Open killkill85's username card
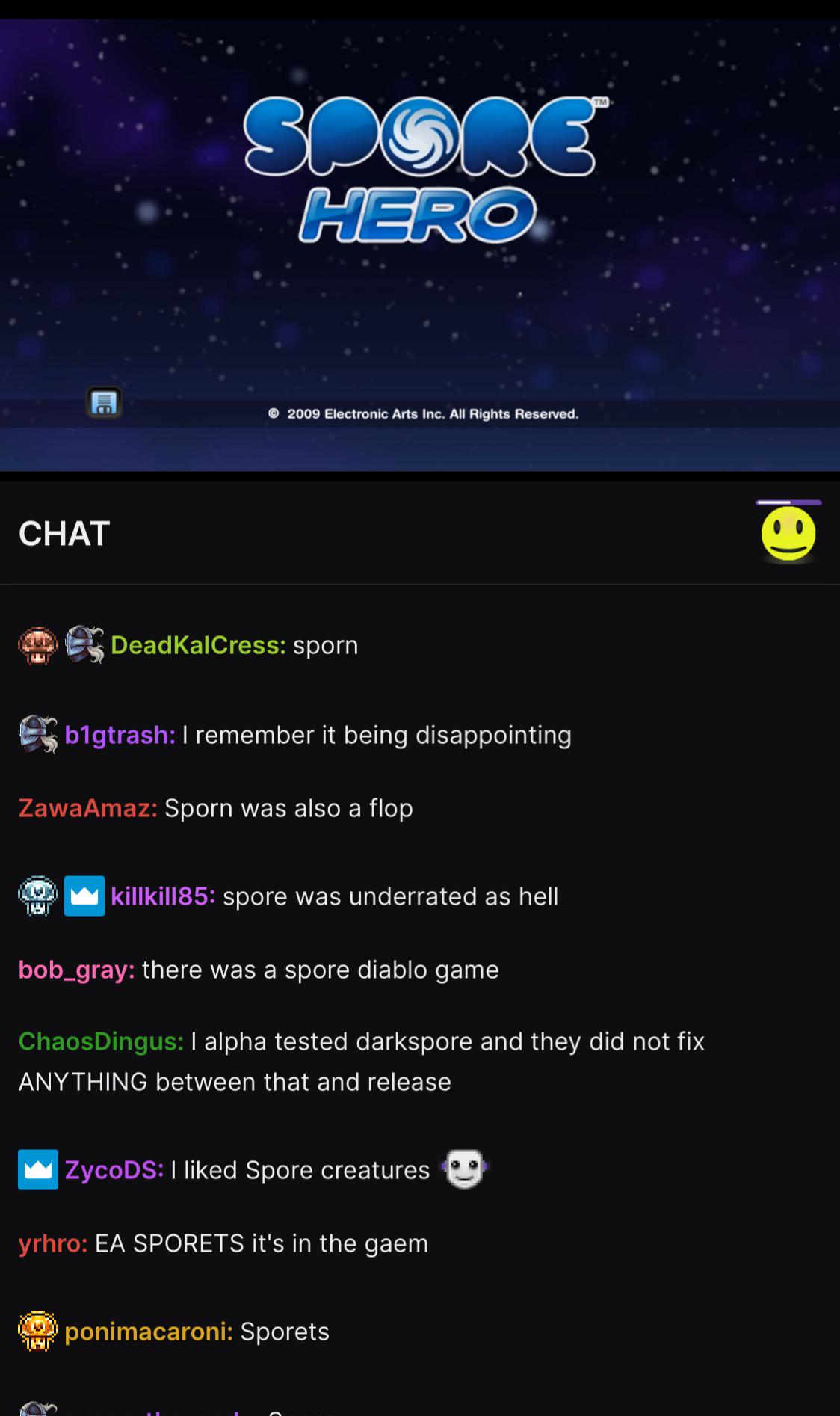Screen dimensions: 840x1416 163,896
